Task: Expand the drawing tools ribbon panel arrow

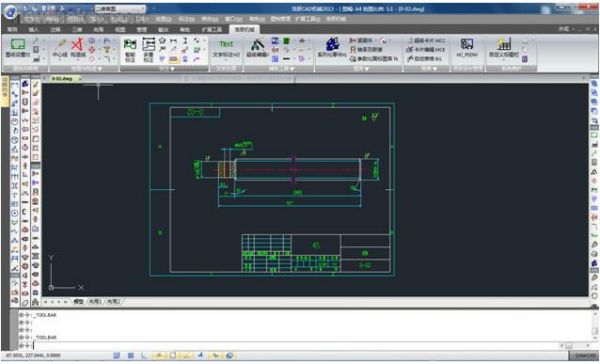Action: (x=100, y=69)
